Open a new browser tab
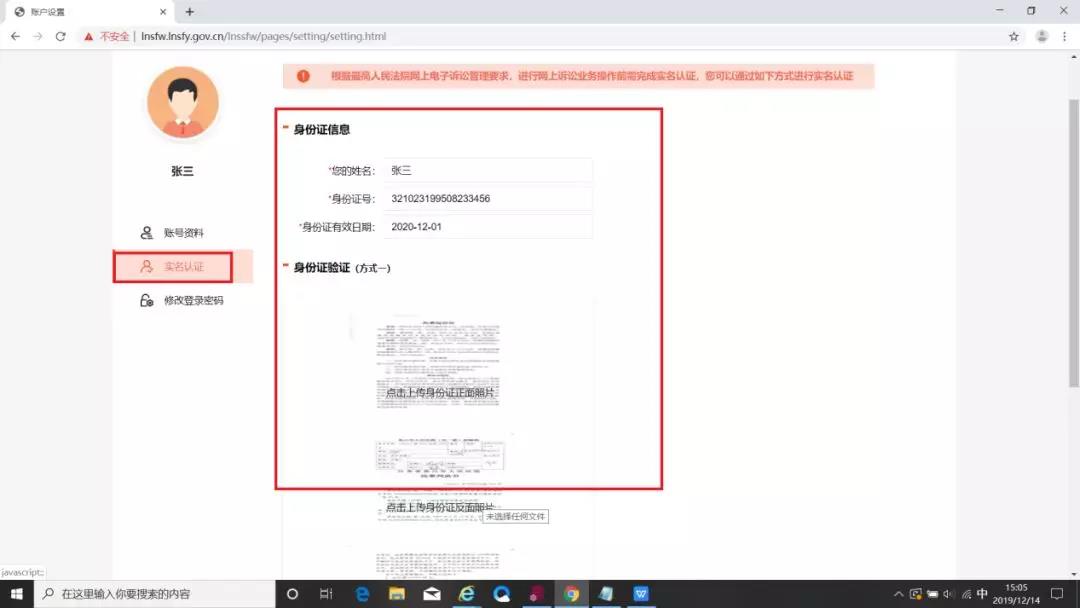The height and width of the screenshot is (608, 1080). coord(189,12)
